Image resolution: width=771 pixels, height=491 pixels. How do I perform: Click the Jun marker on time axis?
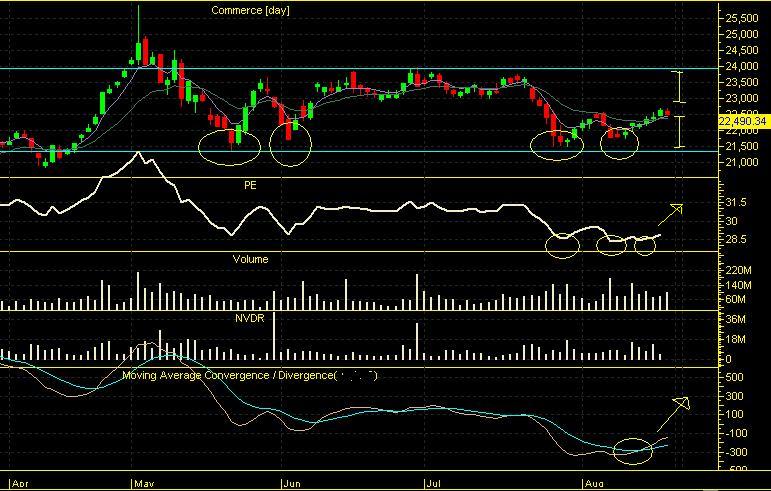[290, 480]
